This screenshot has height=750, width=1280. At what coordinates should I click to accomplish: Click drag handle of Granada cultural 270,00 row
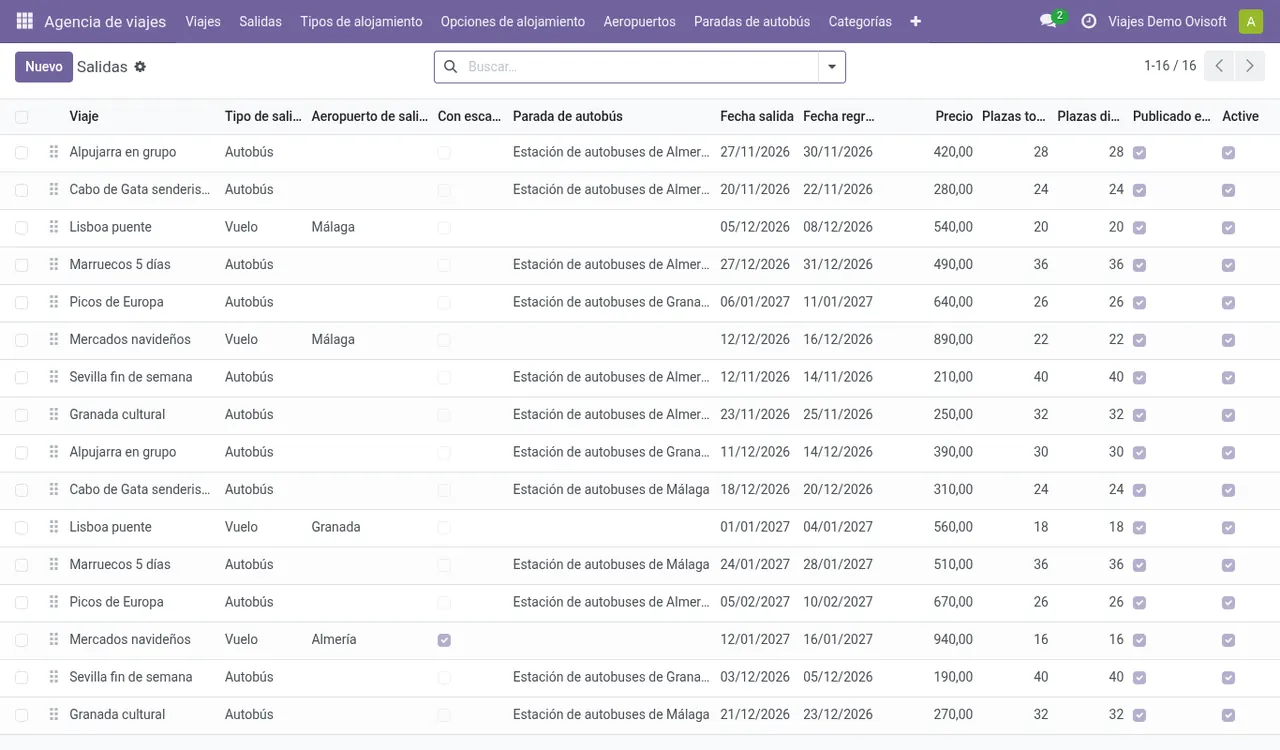tap(54, 715)
